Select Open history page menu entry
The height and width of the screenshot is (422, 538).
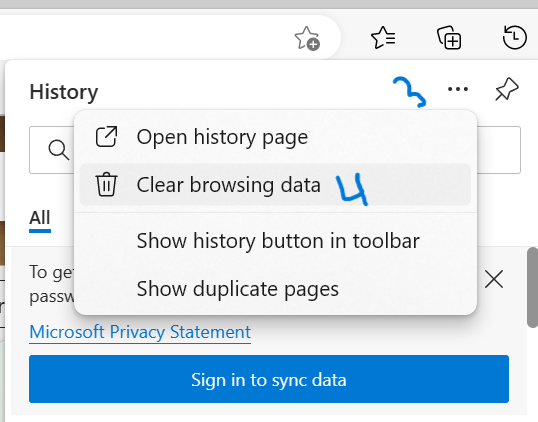coord(275,137)
